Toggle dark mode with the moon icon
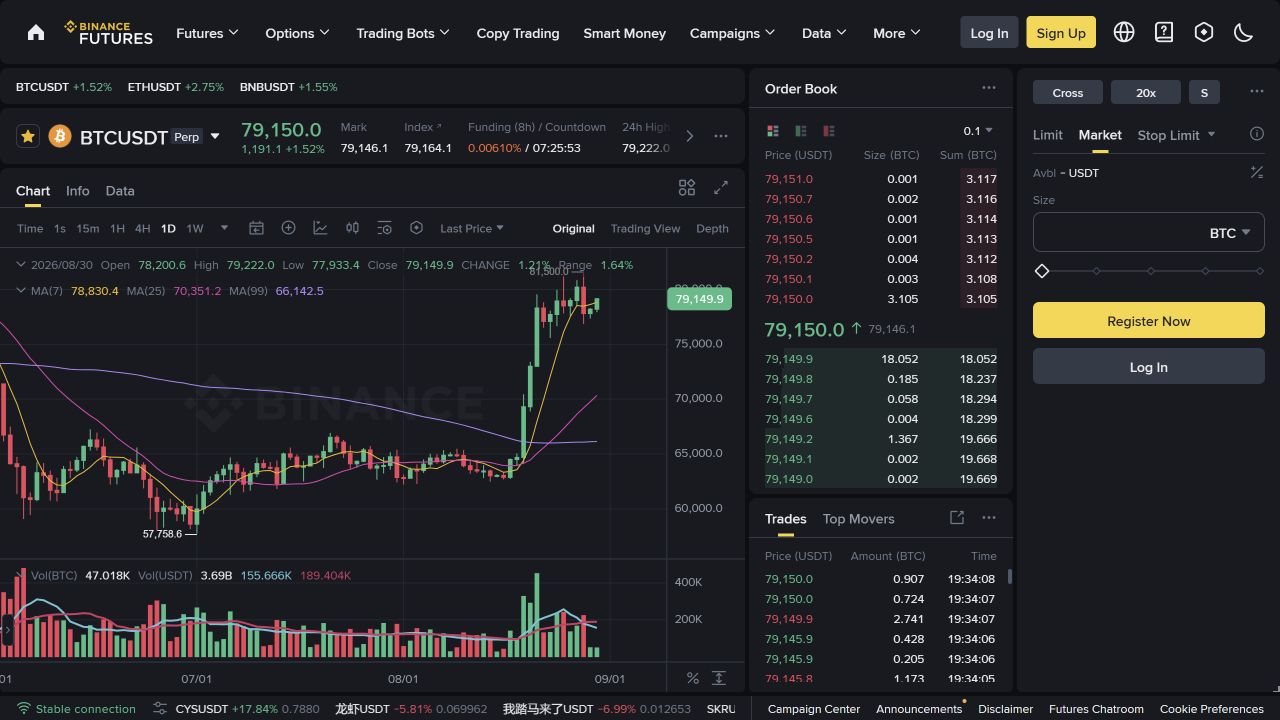This screenshot has width=1280, height=720. click(x=1244, y=32)
